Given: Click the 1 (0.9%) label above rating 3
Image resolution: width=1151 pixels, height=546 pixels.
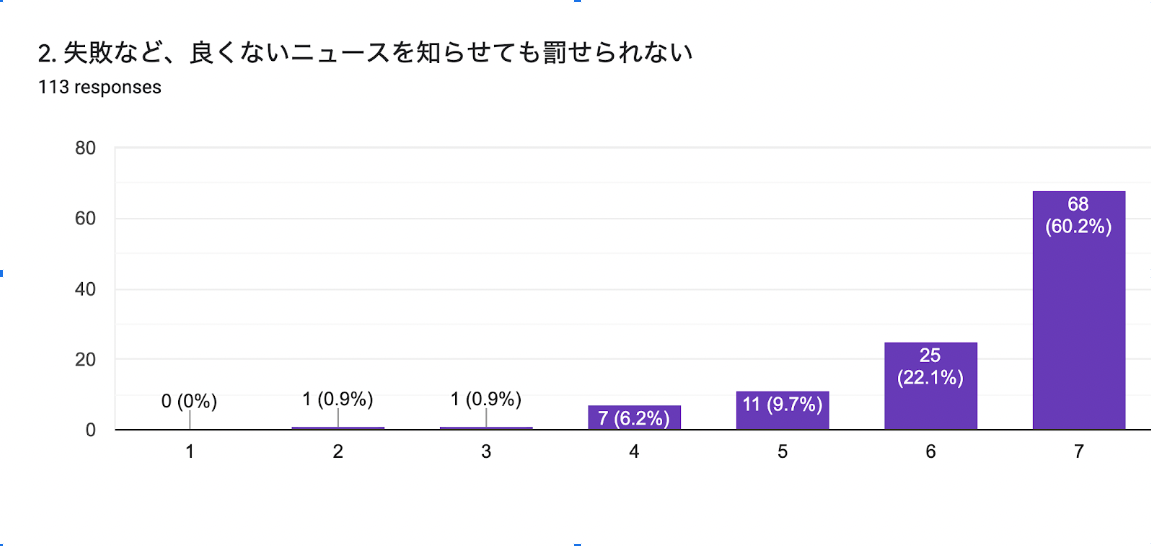Looking at the screenshot, I should [x=486, y=400].
